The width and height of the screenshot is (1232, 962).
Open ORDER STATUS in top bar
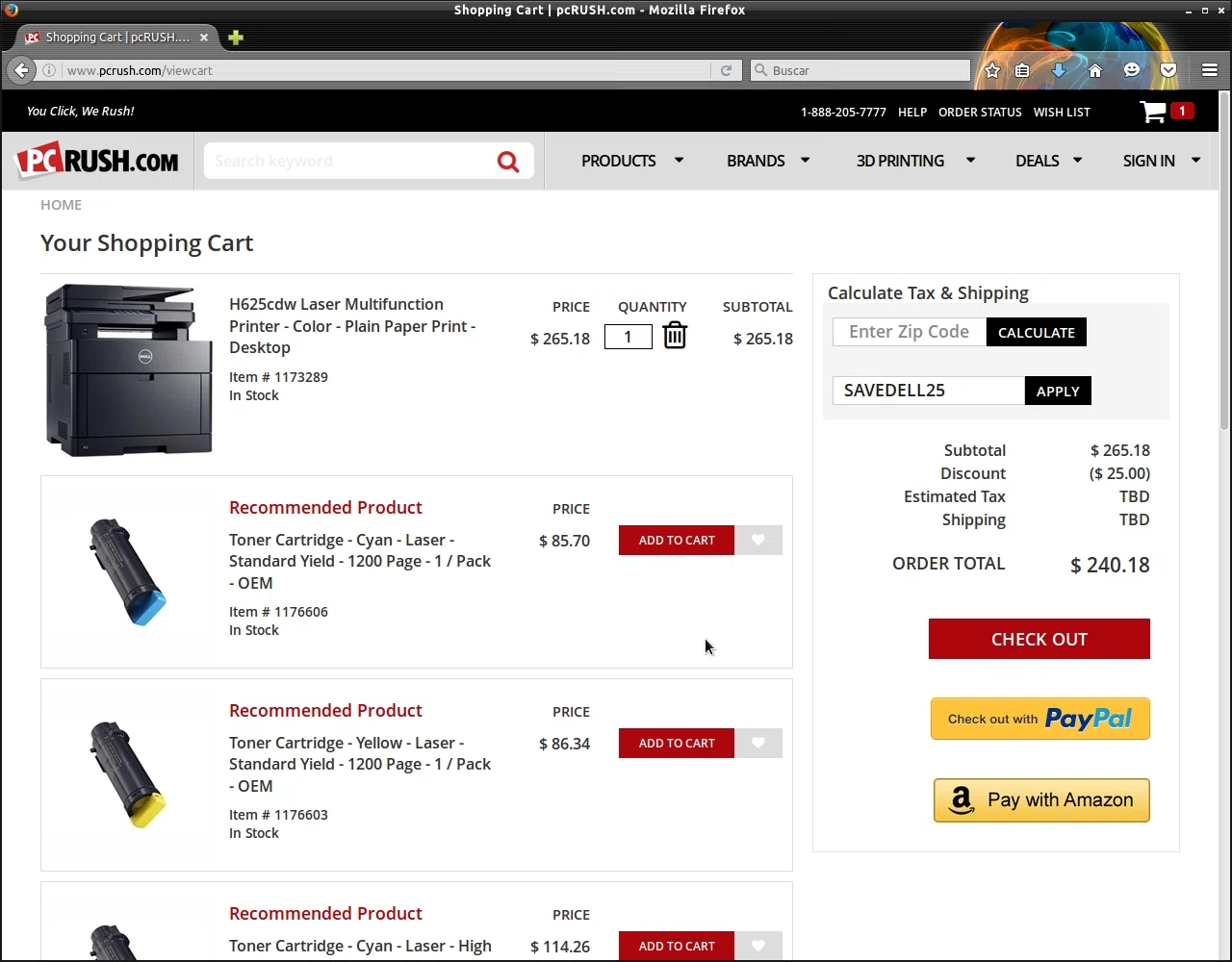[980, 112]
